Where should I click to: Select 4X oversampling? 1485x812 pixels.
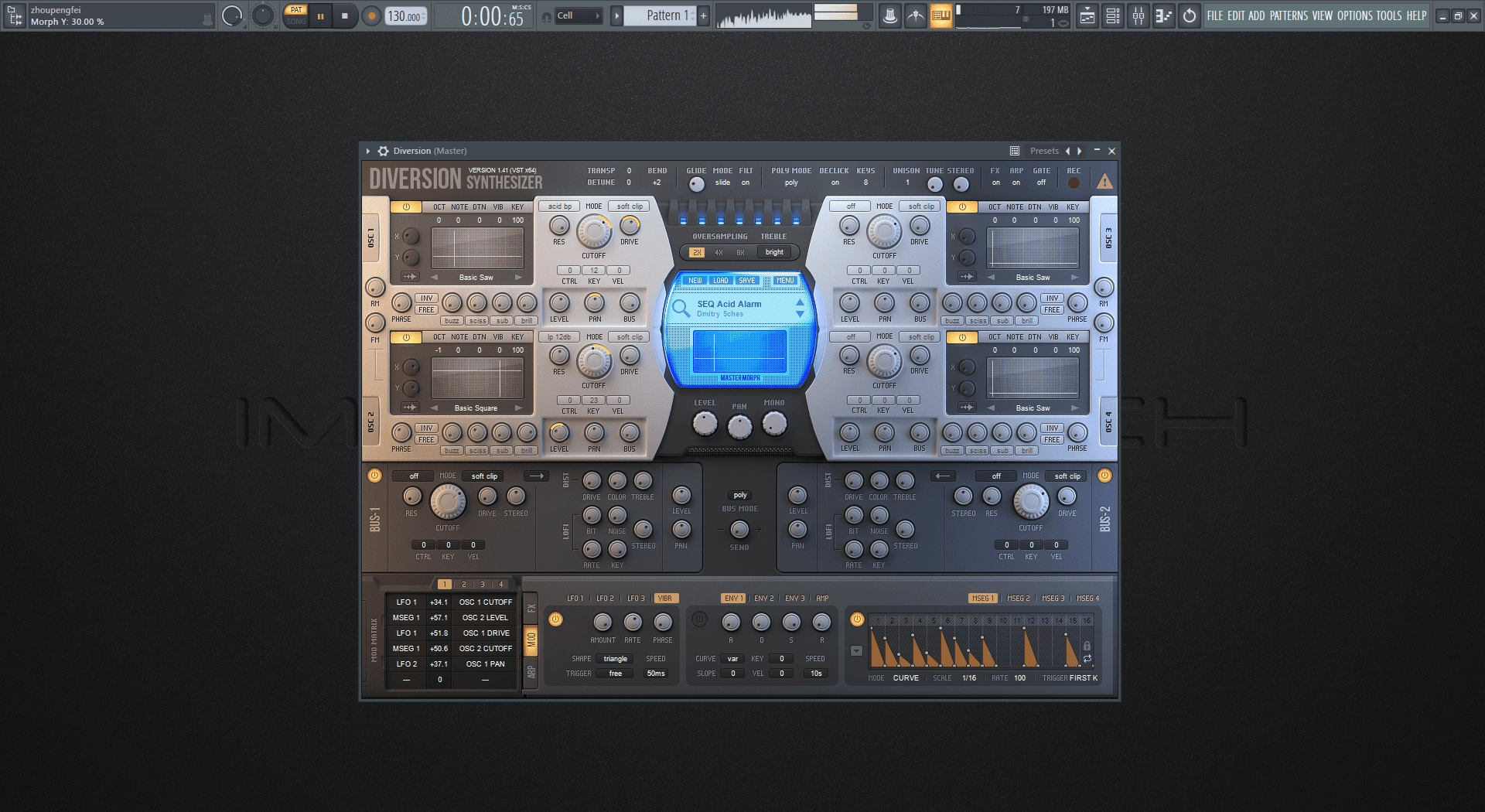point(719,253)
